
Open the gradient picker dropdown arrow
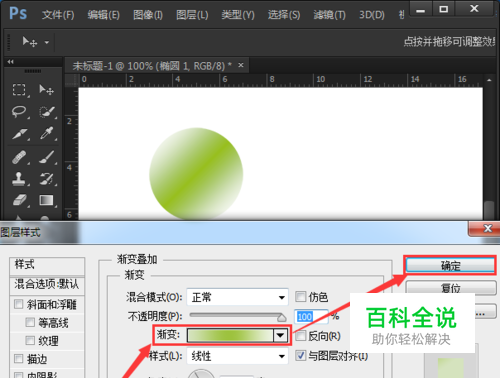[x=280, y=335]
